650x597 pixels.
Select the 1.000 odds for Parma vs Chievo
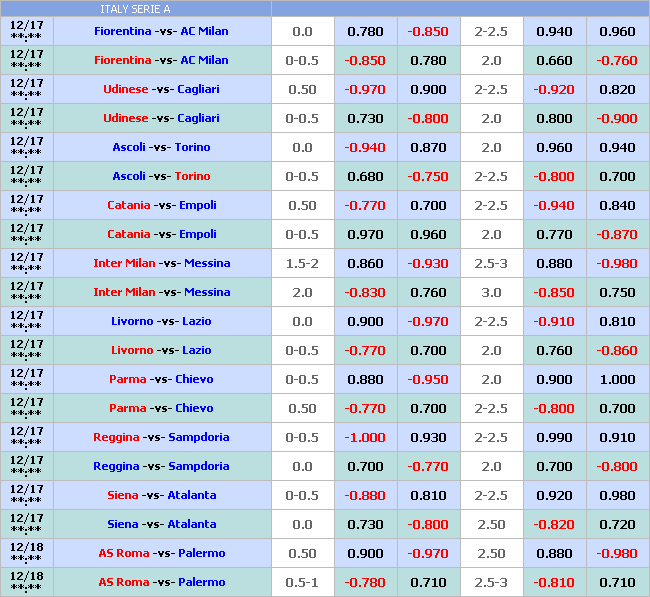point(617,380)
